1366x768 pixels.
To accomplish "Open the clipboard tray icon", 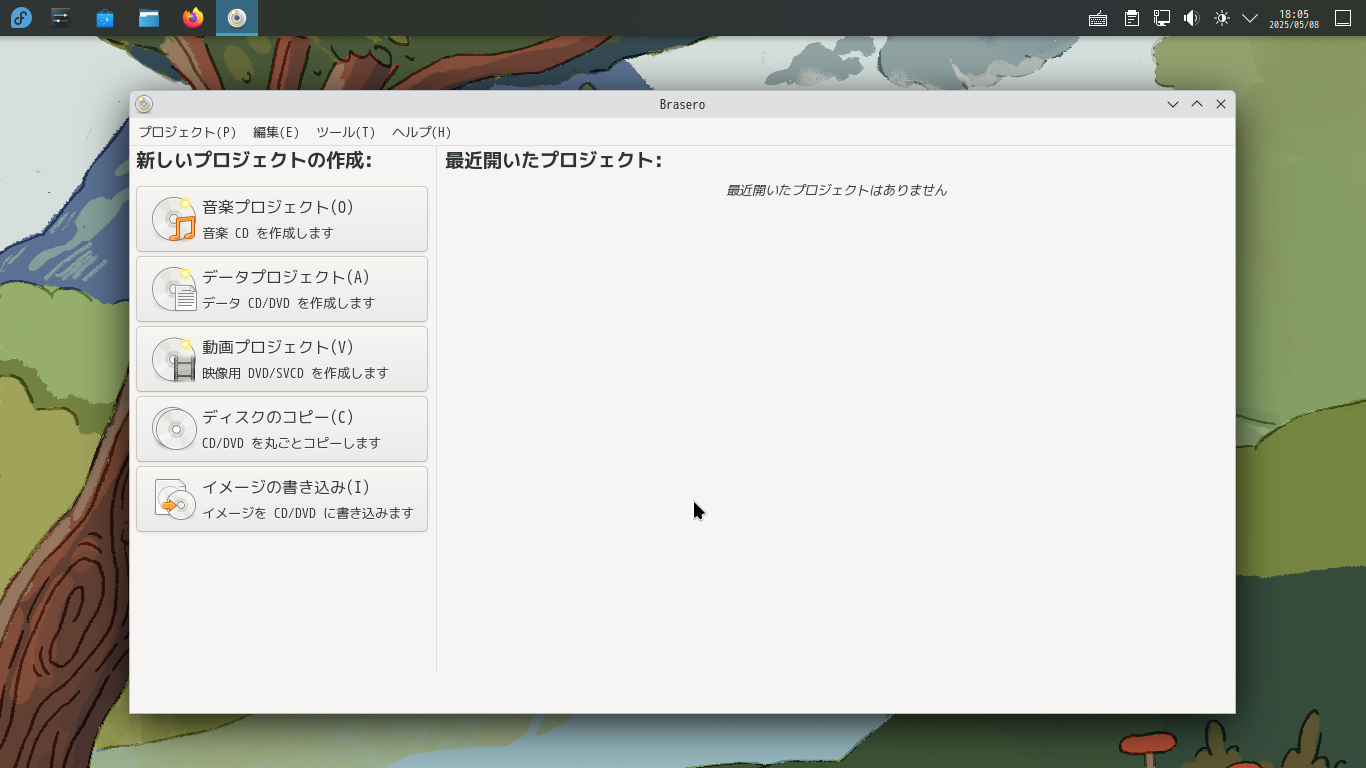I will point(1132,18).
